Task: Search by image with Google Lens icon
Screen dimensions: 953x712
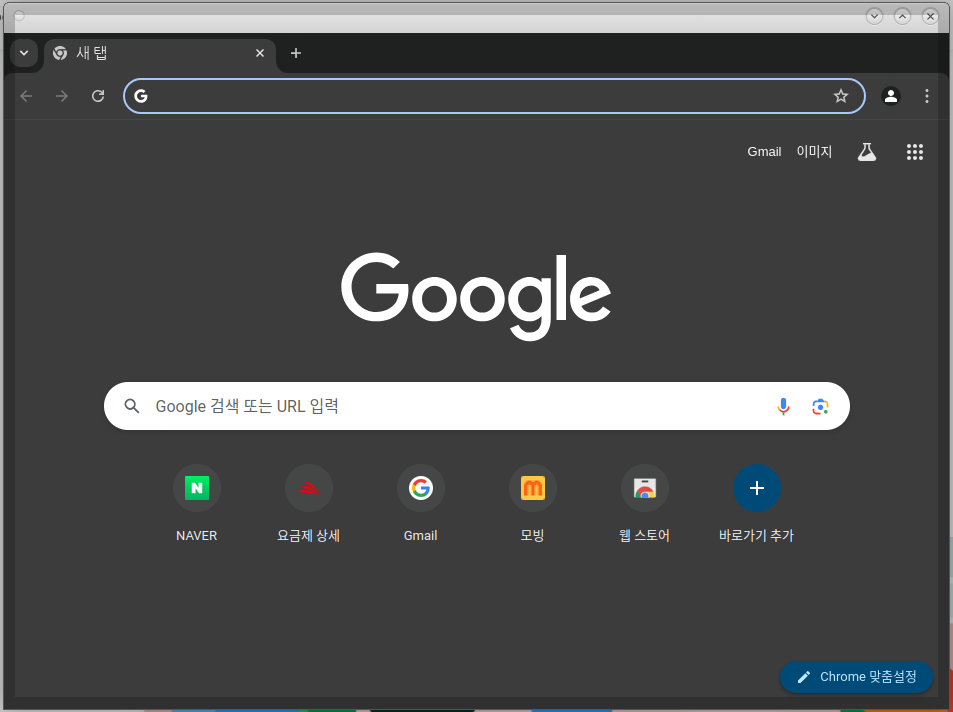Action: point(821,407)
